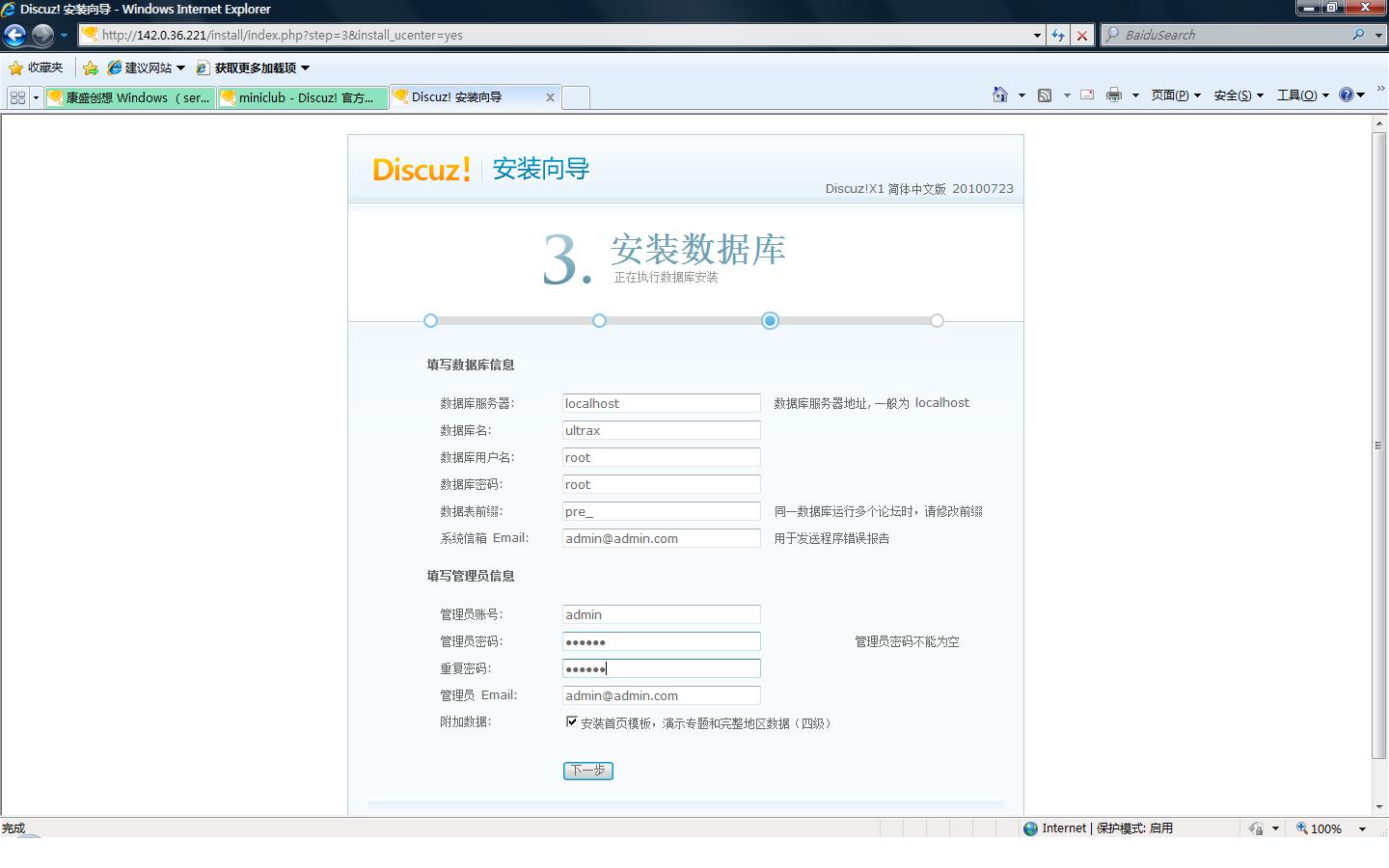This screenshot has height=868, width=1389.
Task: Open the 建议网站 suggested sites link
Action: (147, 68)
